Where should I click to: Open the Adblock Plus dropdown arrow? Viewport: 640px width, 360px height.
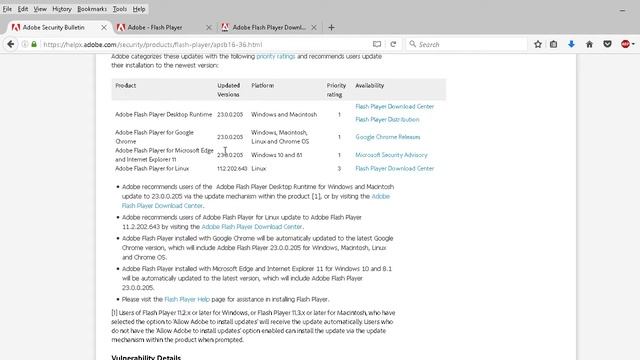pos(633,44)
